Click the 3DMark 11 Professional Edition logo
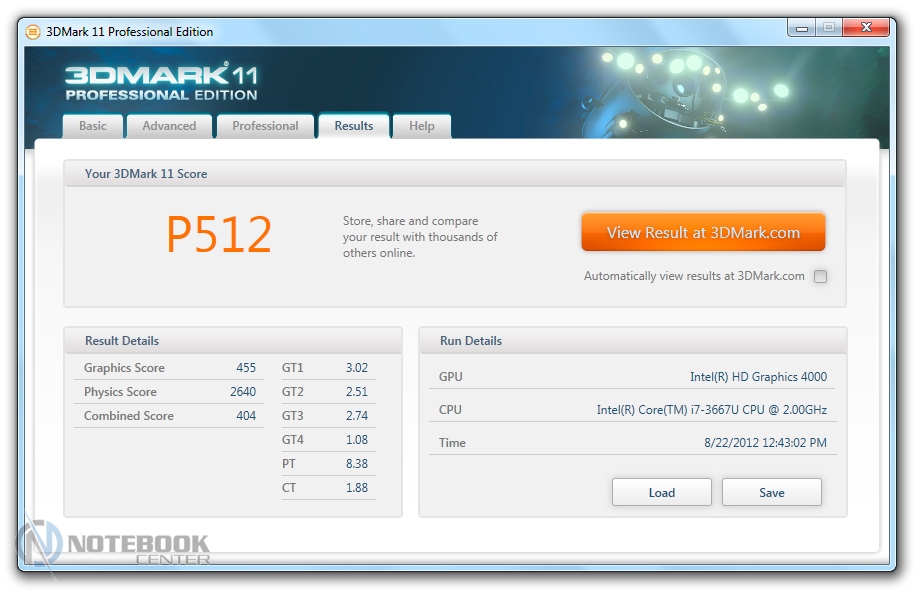This screenshot has width=917, height=591. click(161, 82)
